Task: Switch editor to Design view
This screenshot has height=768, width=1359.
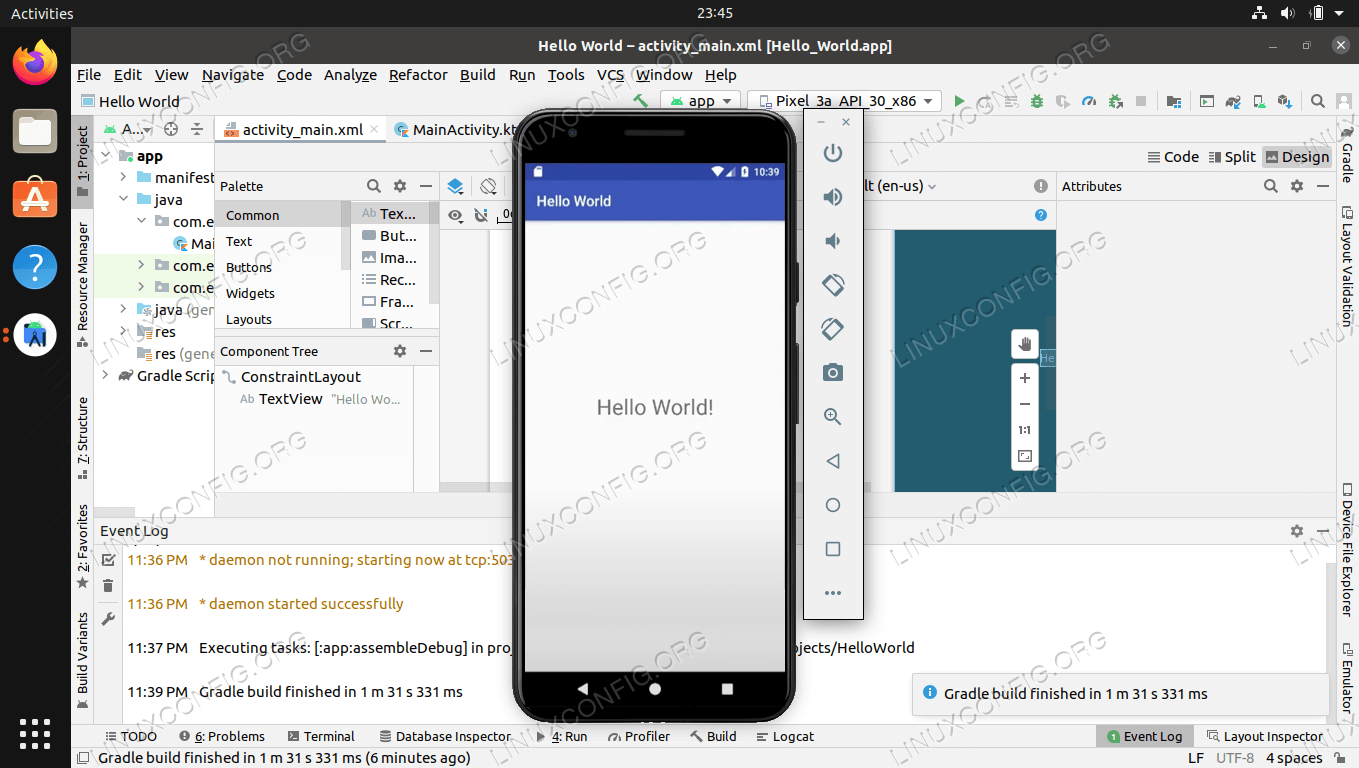Action: point(1298,157)
